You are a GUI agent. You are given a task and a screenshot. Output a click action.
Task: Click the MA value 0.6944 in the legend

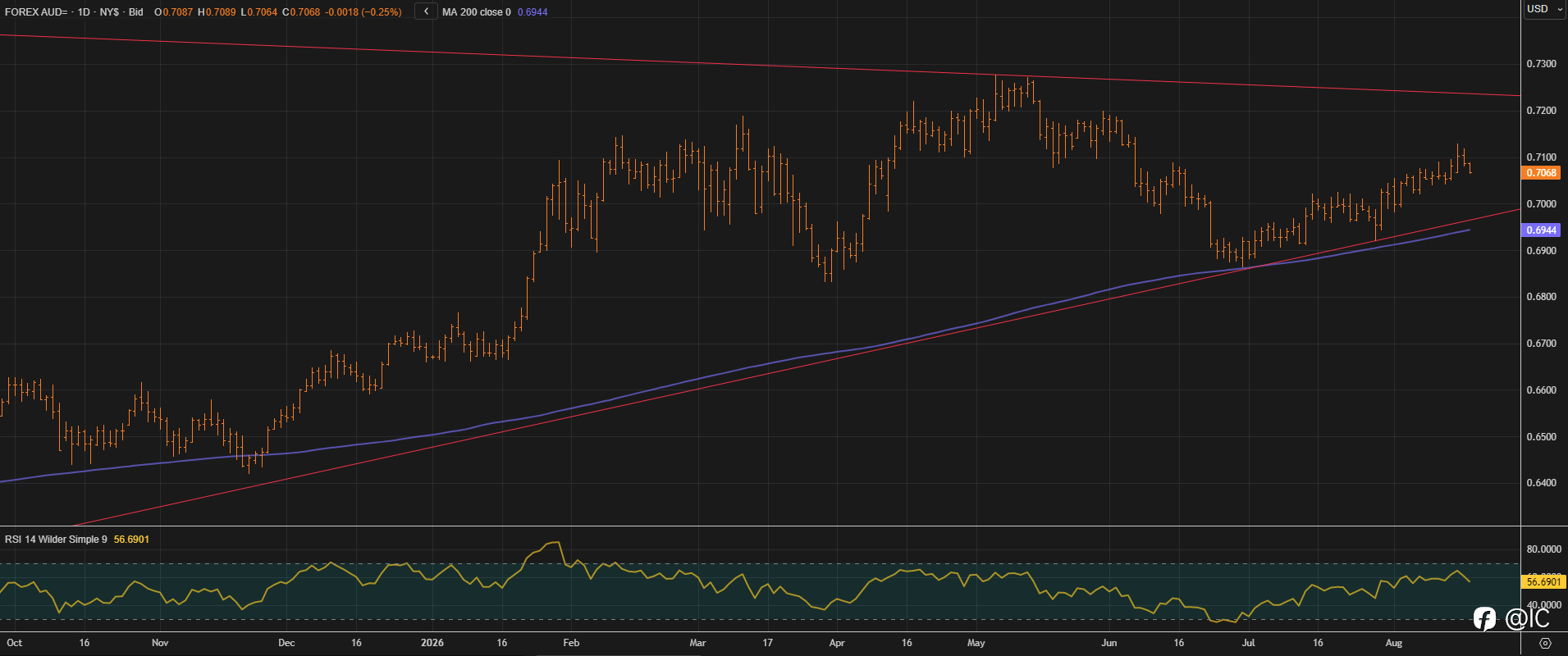point(533,12)
